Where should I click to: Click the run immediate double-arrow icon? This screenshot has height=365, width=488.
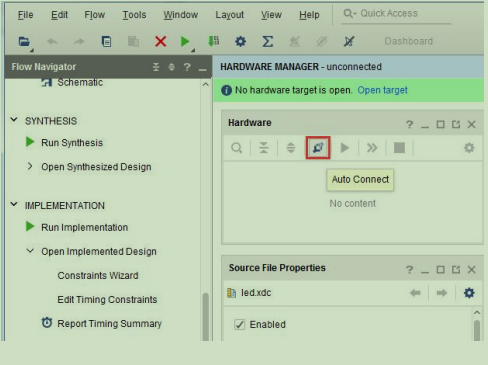click(x=372, y=148)
